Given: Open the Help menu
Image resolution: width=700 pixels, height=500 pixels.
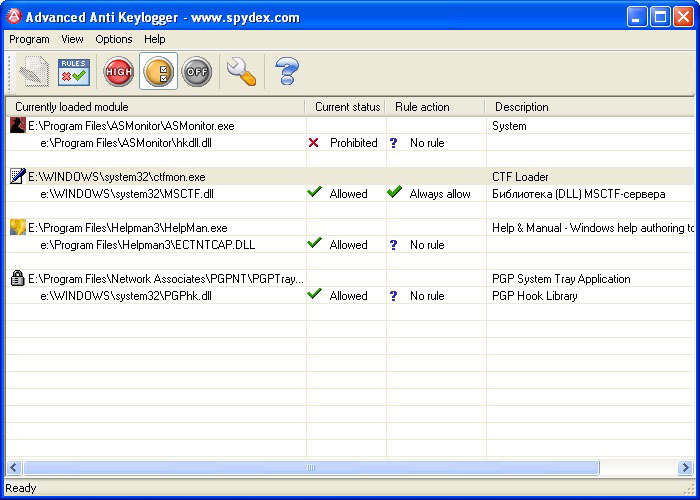Looking at the screenshot, I should pos(154,39).
